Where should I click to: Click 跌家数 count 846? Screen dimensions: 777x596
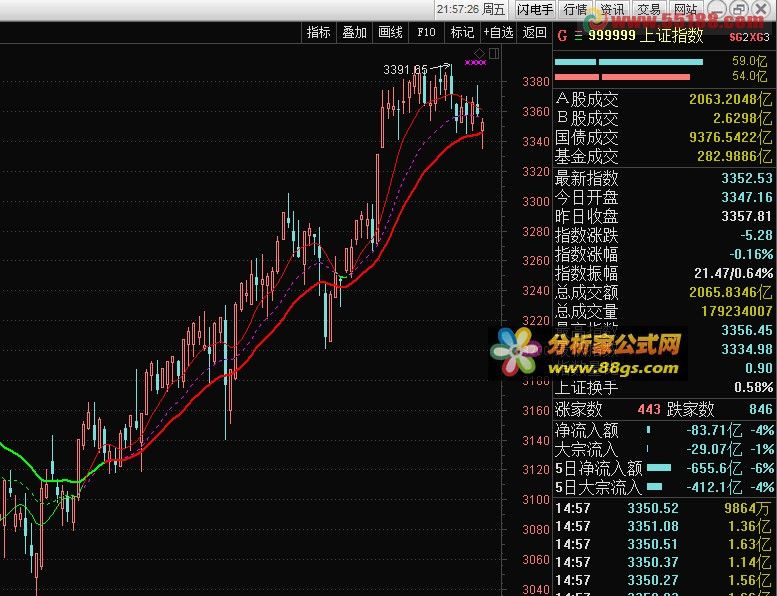(x=761, y=409)
